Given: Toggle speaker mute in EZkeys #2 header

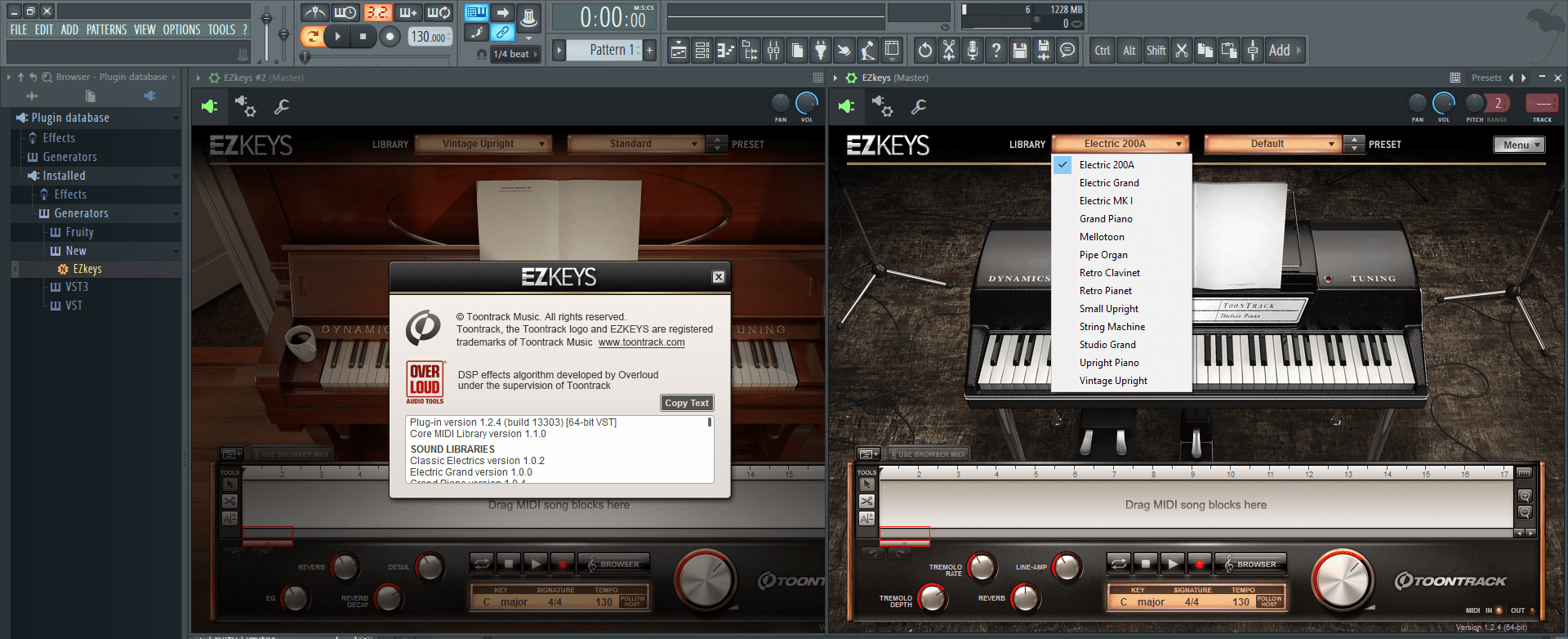Looking at the screenshot, I should tap(209, 106).
